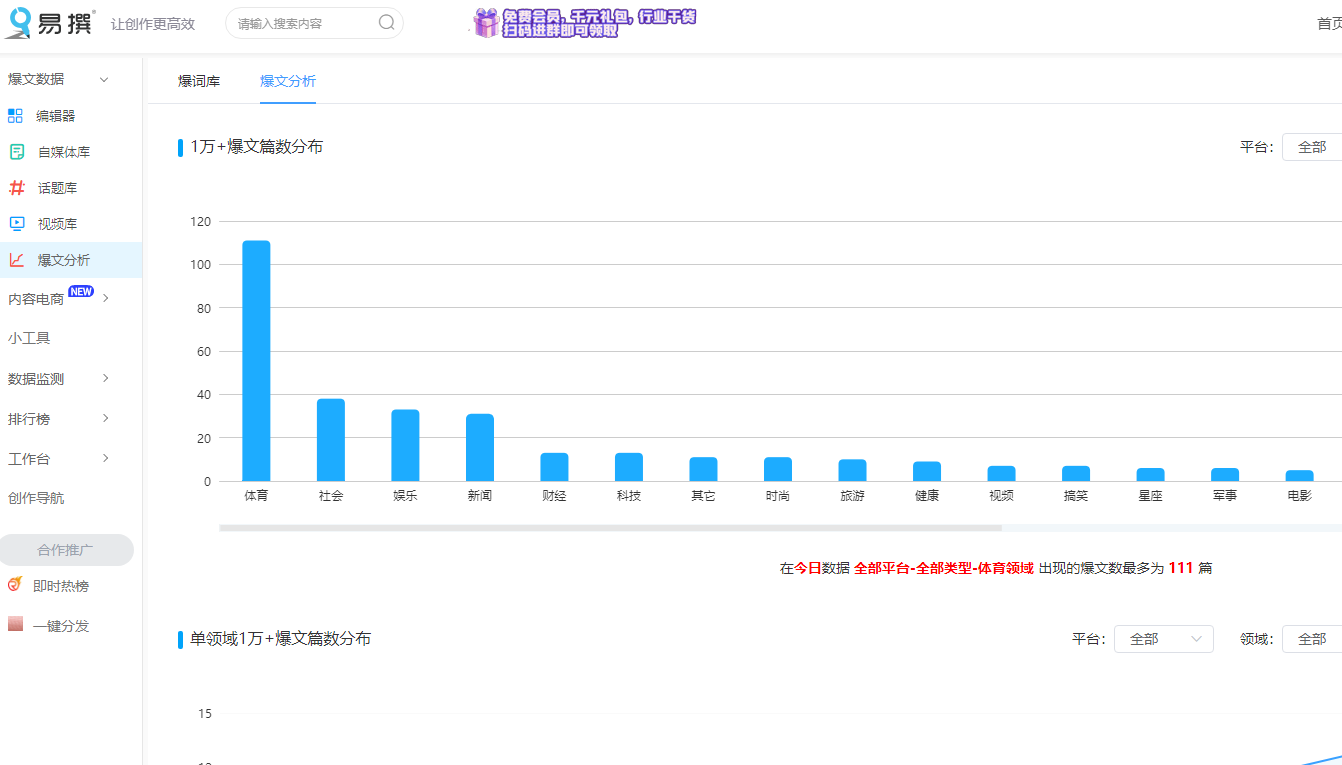Expand the 内容电商 menu section
Image resolution: width=1342 pixels, height=765 pixels.
[x=105, y=298]
